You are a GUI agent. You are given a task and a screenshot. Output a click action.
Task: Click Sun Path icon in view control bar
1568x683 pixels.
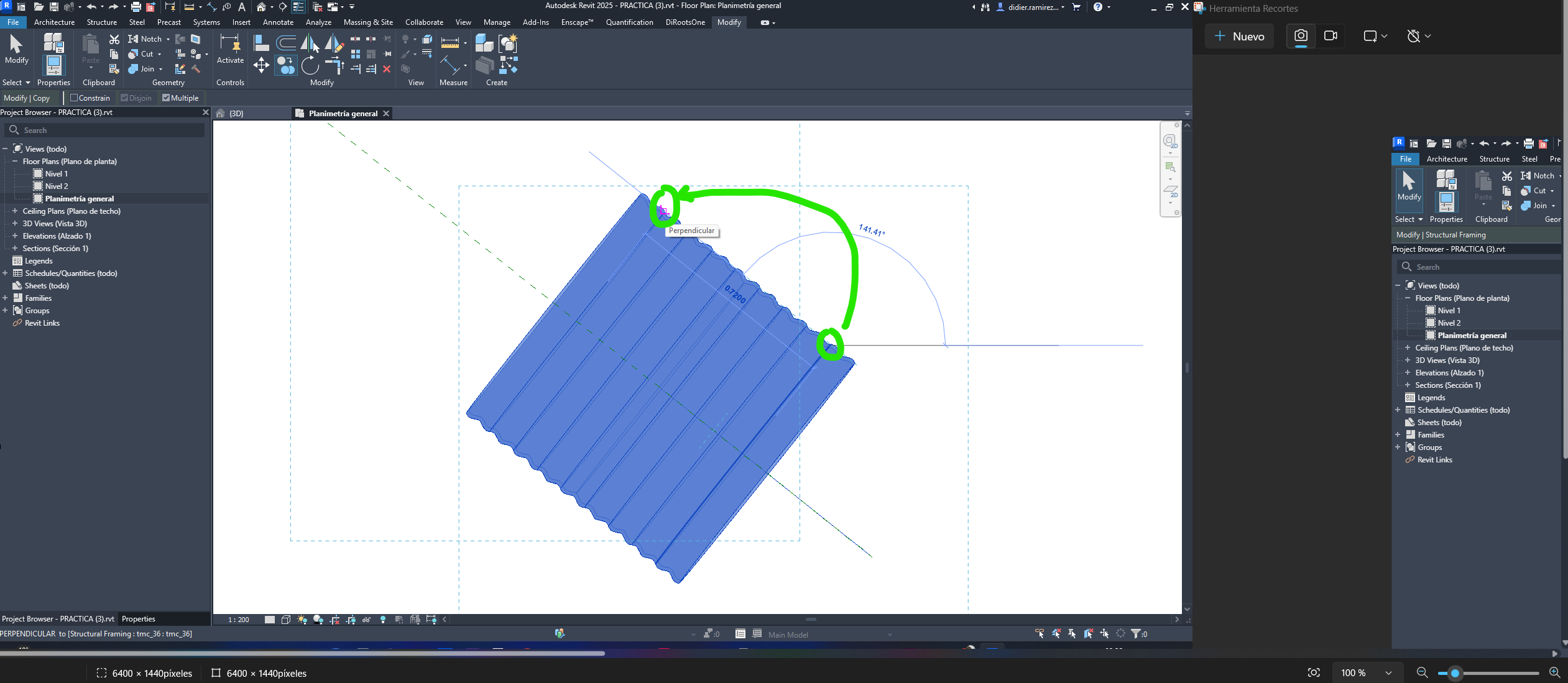click(x=302, y=619)
